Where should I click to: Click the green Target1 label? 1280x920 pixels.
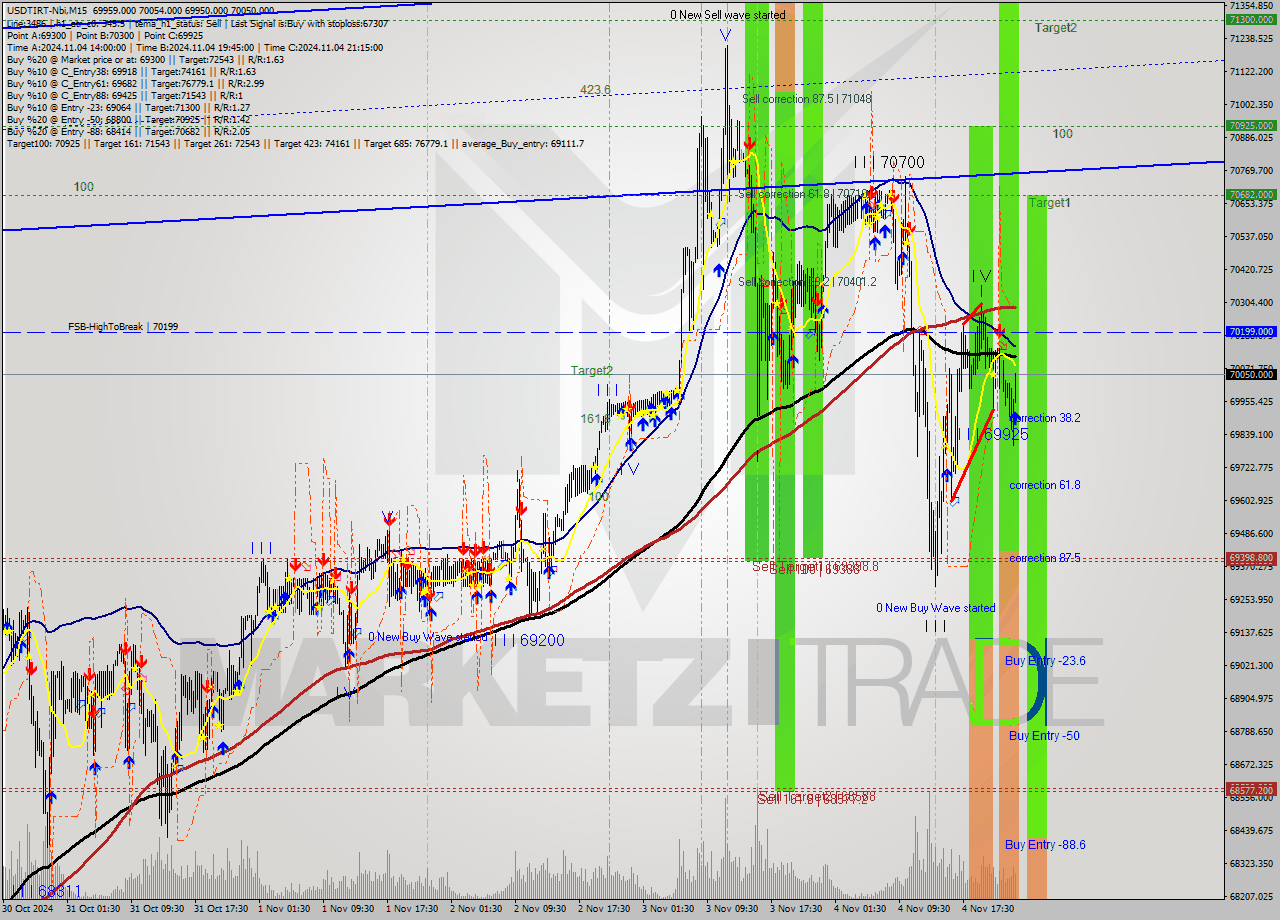click(1050, 203)
